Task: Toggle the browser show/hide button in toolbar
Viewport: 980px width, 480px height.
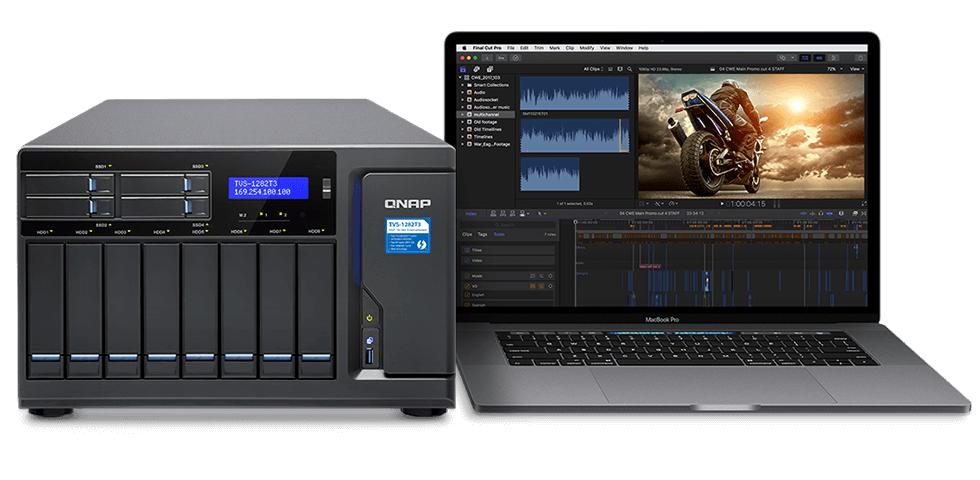Action: tap(805, 58)
